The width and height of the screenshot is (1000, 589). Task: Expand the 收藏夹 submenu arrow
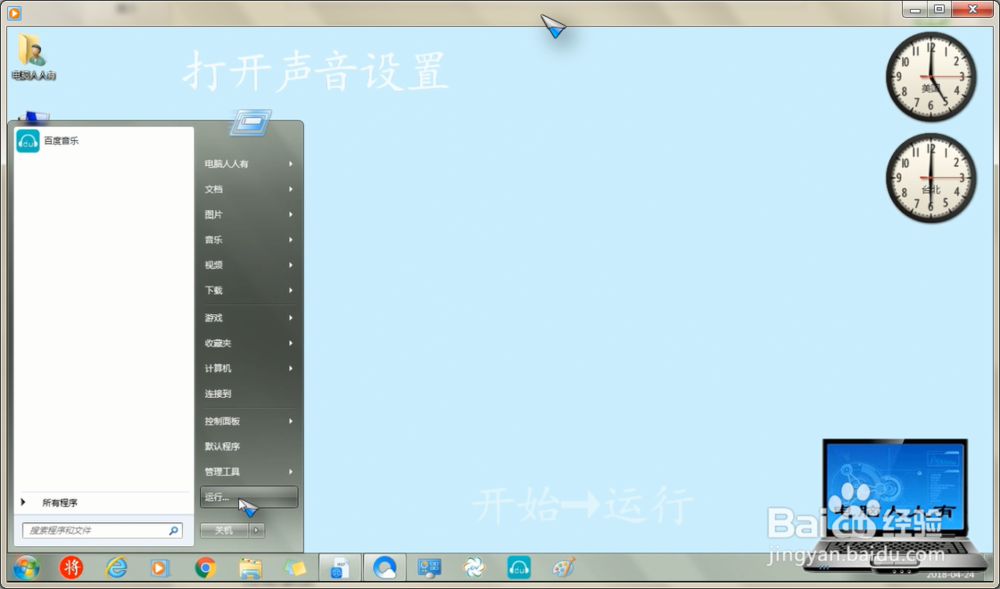pyautogui.click(x=291, y=343)
